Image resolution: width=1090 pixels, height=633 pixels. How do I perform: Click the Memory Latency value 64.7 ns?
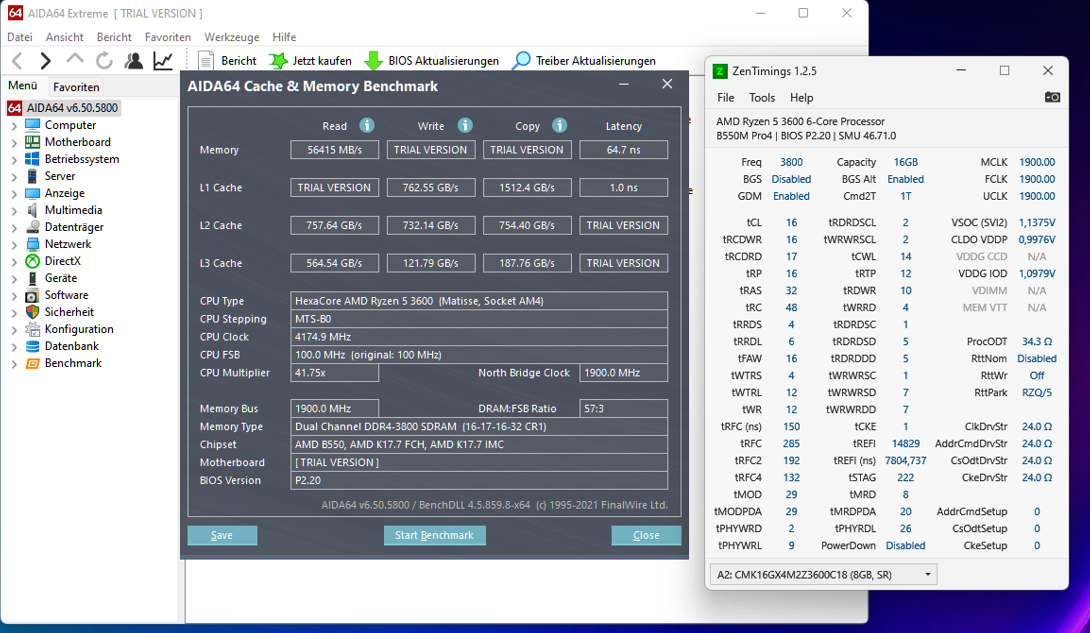tap(624, 150)
